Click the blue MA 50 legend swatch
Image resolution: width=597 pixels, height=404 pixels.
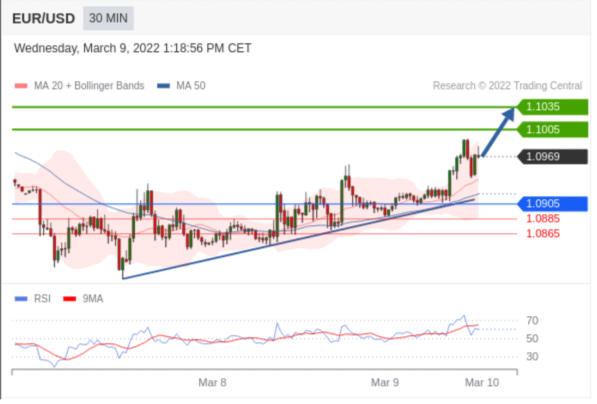[x=164, y=86]
